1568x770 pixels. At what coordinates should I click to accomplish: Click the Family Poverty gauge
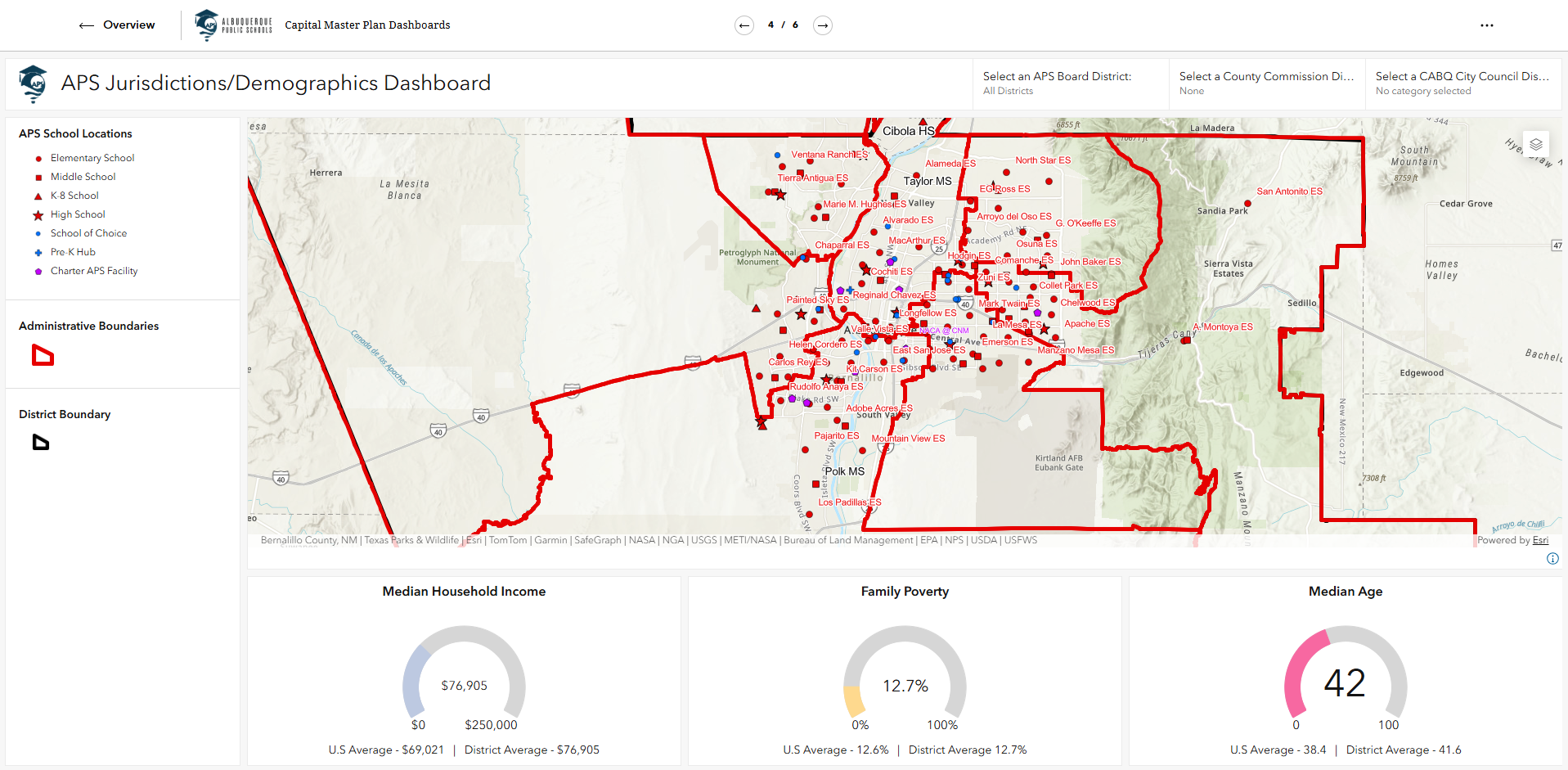(905, 673)
